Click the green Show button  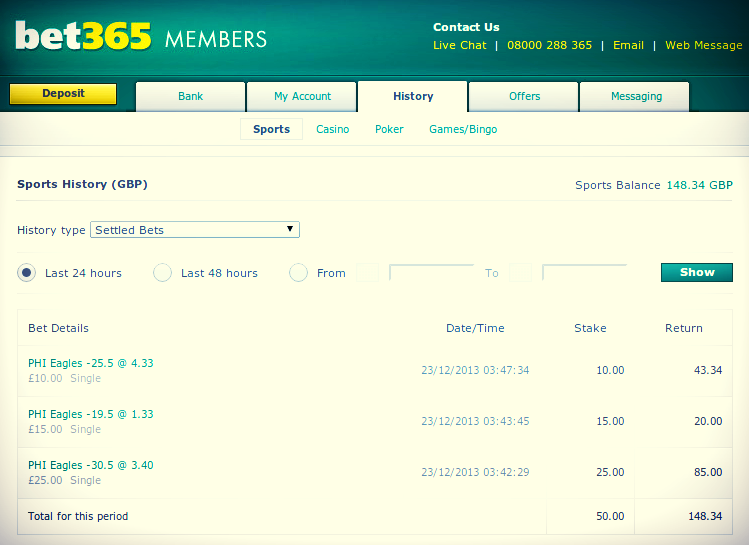pyautogui.click(x=696, y=272)
